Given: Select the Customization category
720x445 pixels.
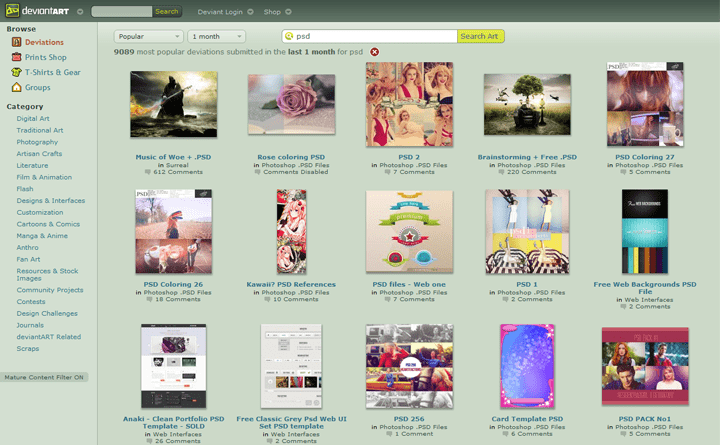Looking at the screenshot, I should click(40, 212).
